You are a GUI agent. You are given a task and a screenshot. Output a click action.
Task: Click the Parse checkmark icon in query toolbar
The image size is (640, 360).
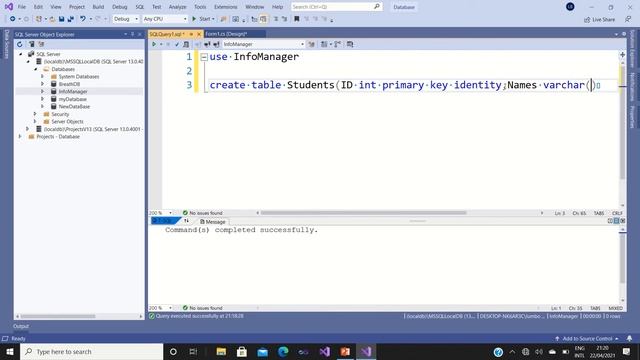pos(177,44)
